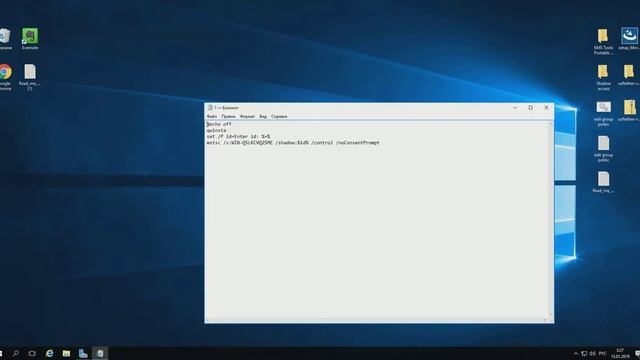Select the Shadow access folder
Screen dimensions: 640x360
pos(603,77)
